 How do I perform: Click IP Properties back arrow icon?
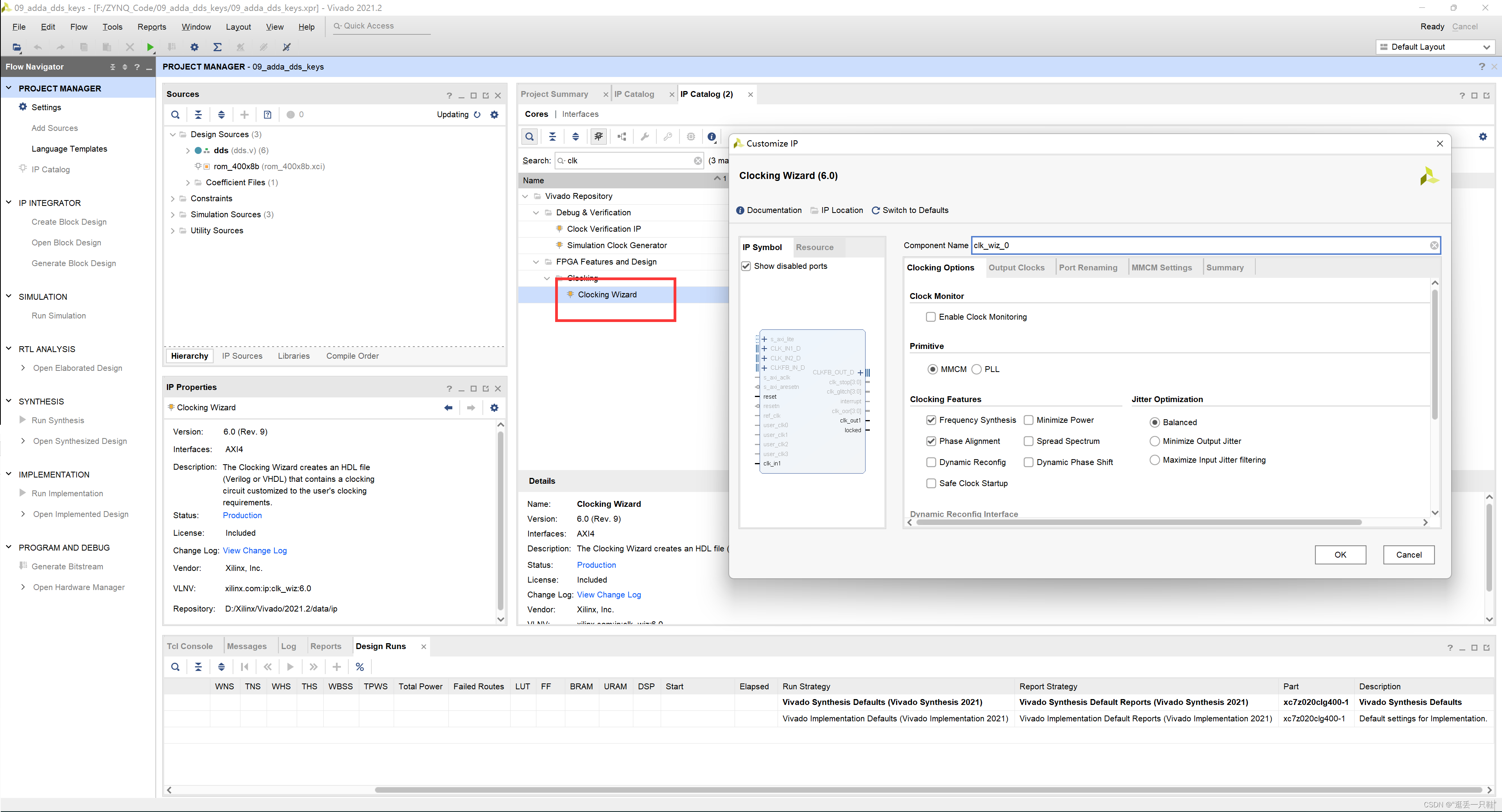(x=448, y=408)
